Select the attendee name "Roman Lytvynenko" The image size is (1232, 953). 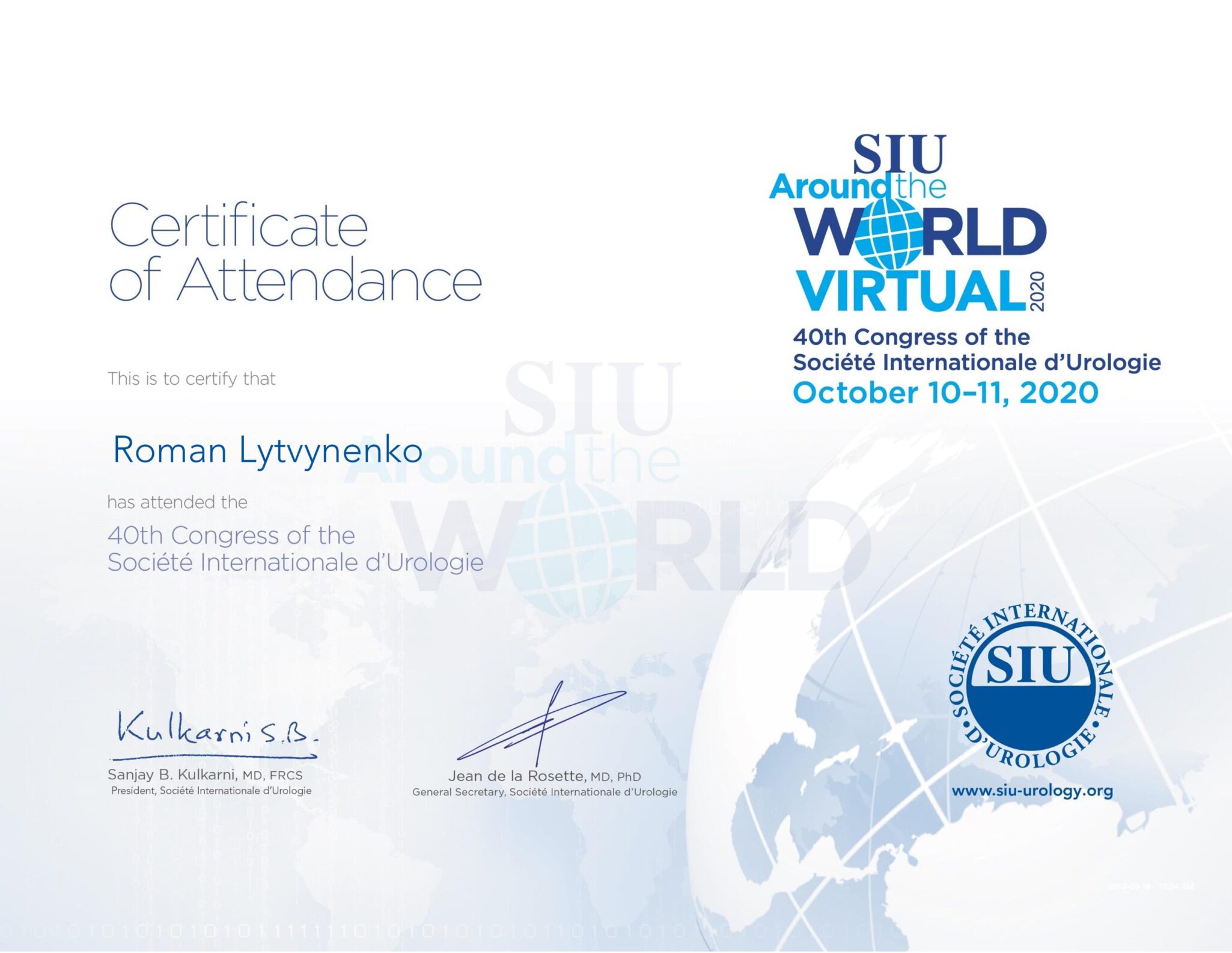pyautogui.click(x=267, y=451)
